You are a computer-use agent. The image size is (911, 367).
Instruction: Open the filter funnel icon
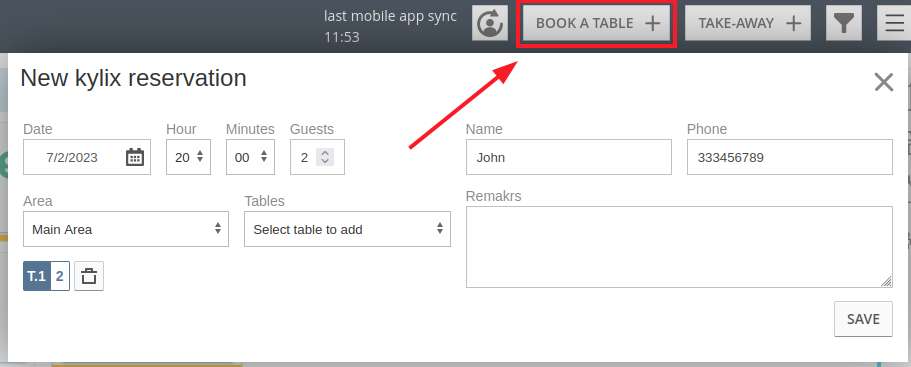click(844, 23)
